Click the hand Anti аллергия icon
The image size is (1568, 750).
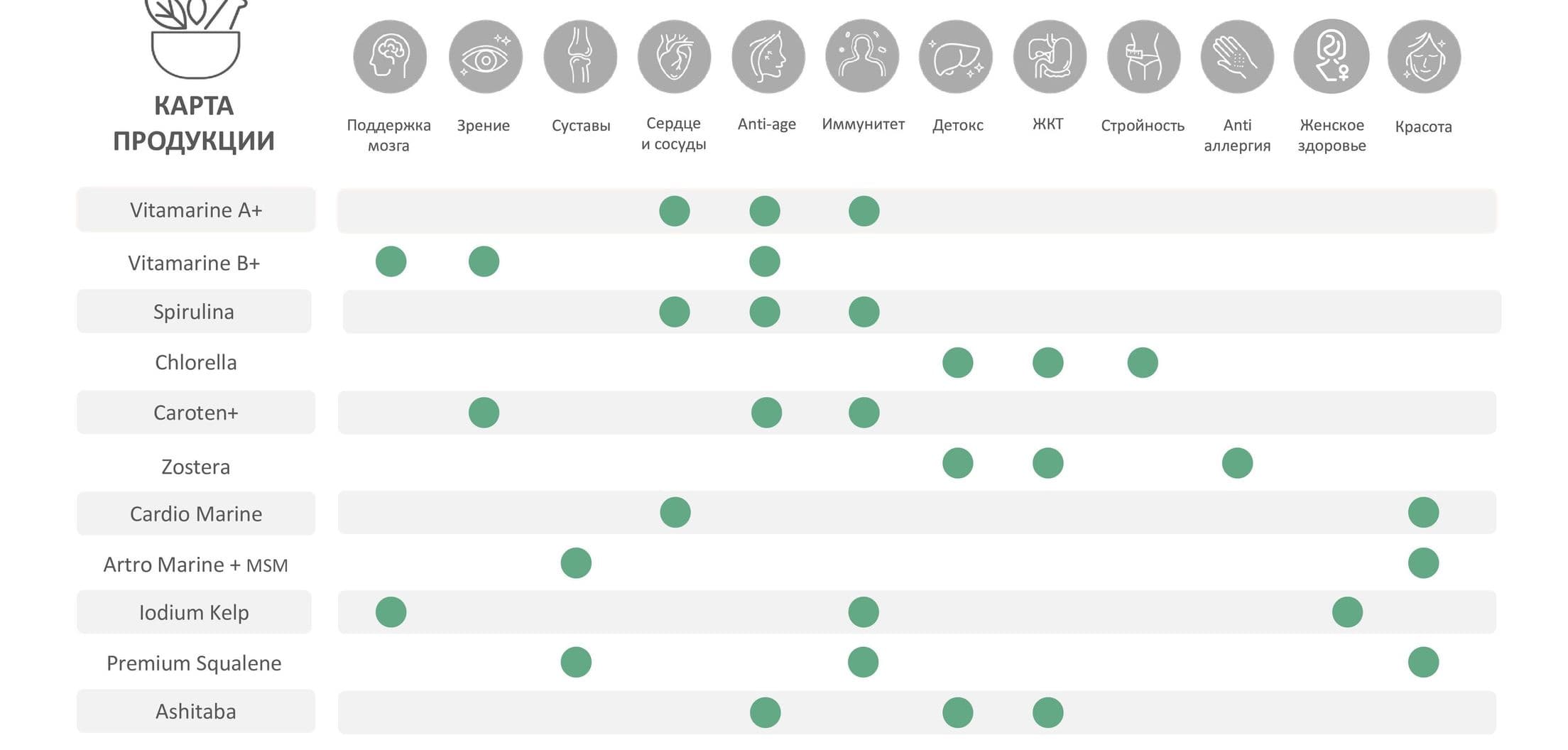pyautogui.click(x=1237, y=57)
